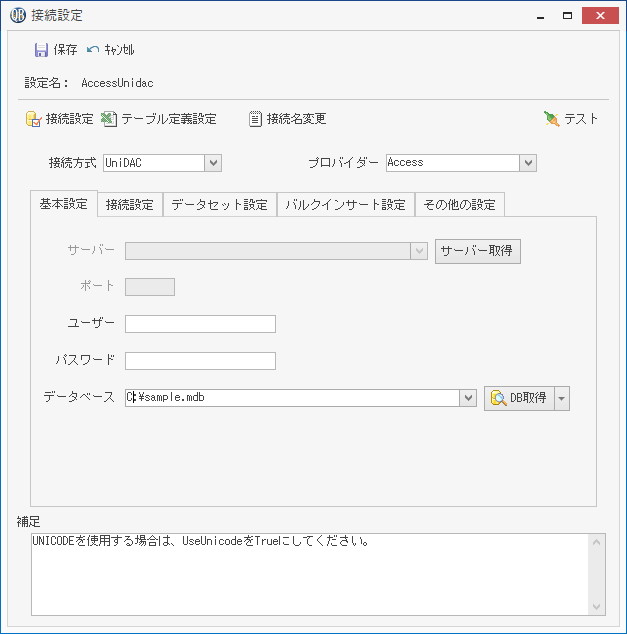This screenshot has height=634, width=627.
Task: Click the ポート input box
Action: (x=150, y=287)
